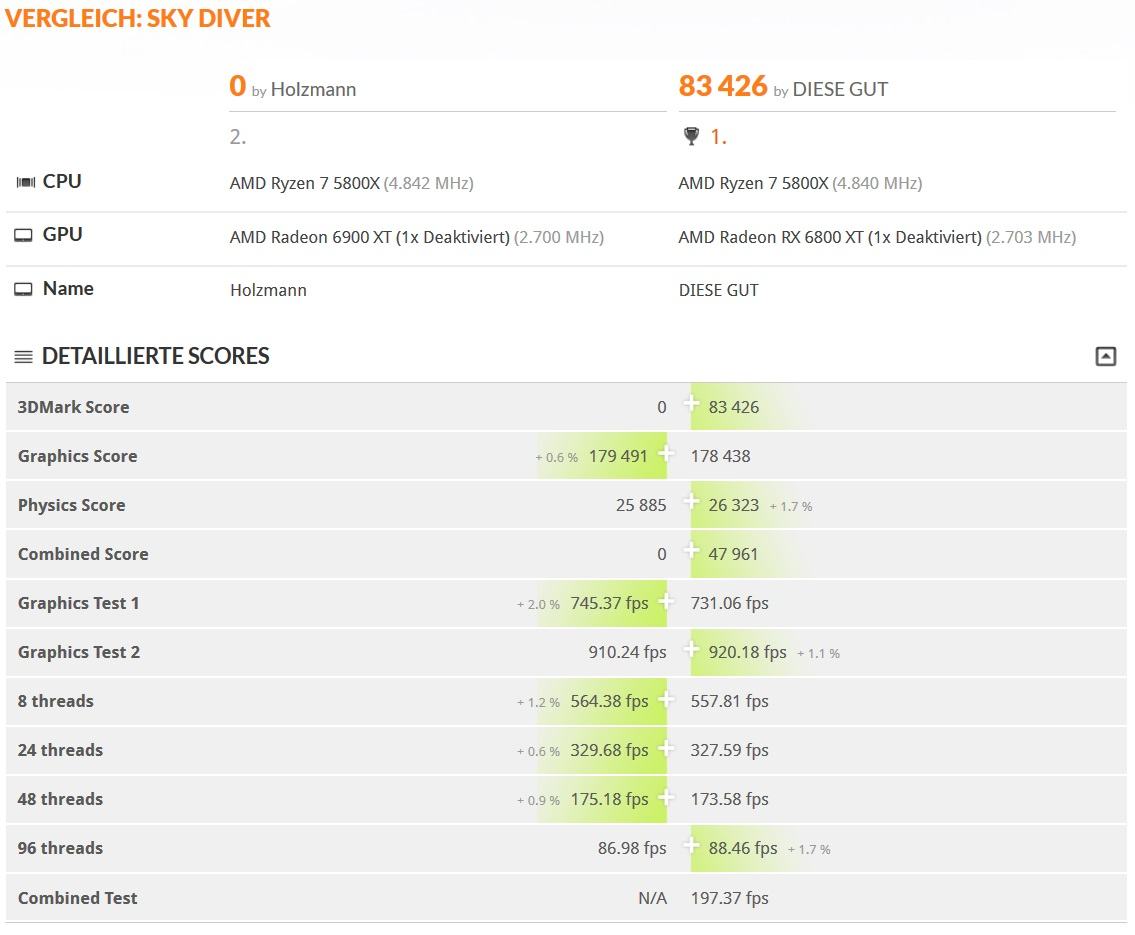Click the orange 0 score by Holzmann

pos(237,86)
